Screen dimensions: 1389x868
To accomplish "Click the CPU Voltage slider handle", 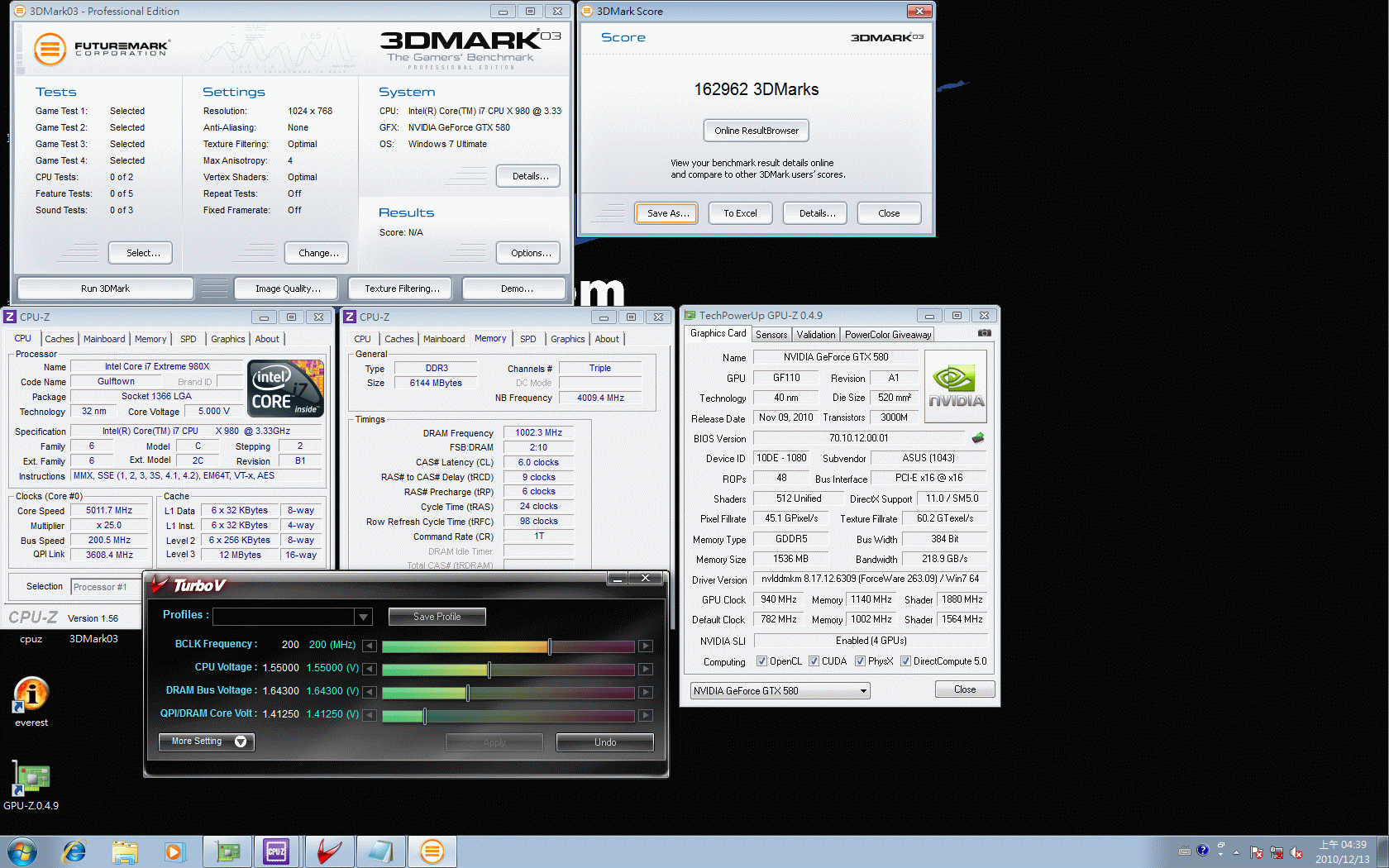I will point(489,669).
